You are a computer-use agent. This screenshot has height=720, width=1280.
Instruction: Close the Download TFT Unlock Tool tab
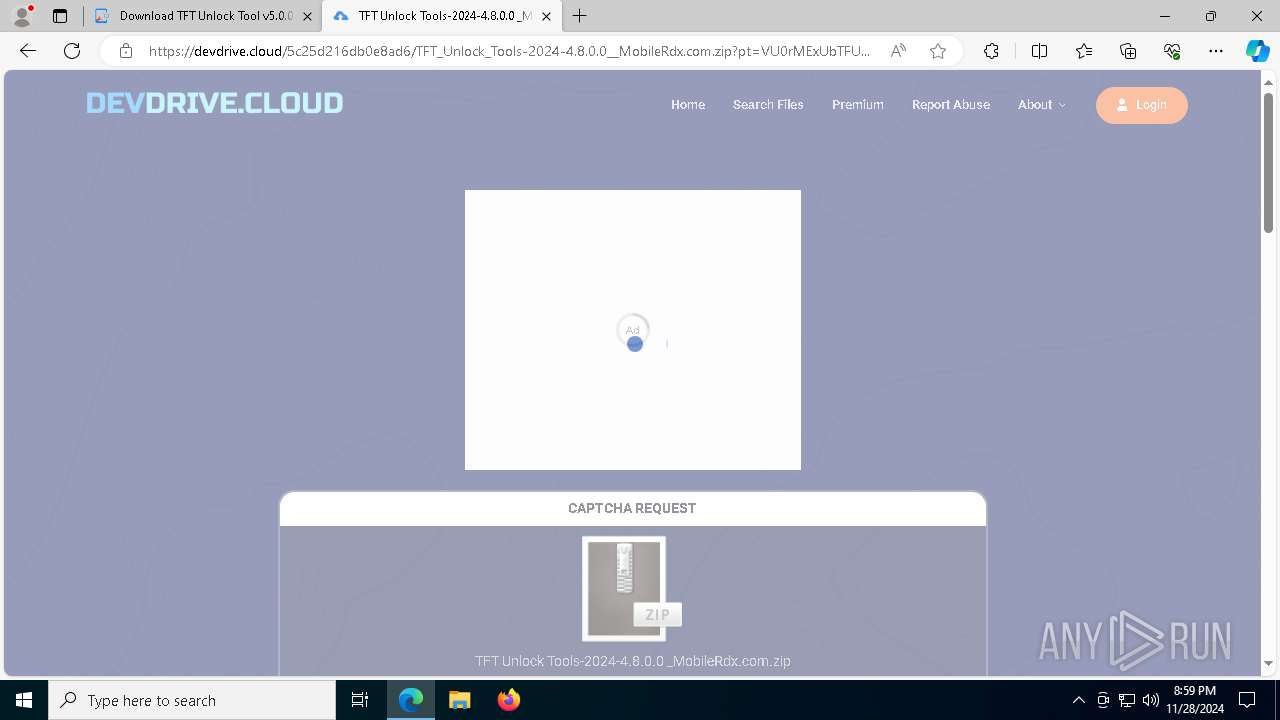pos(307,16)
